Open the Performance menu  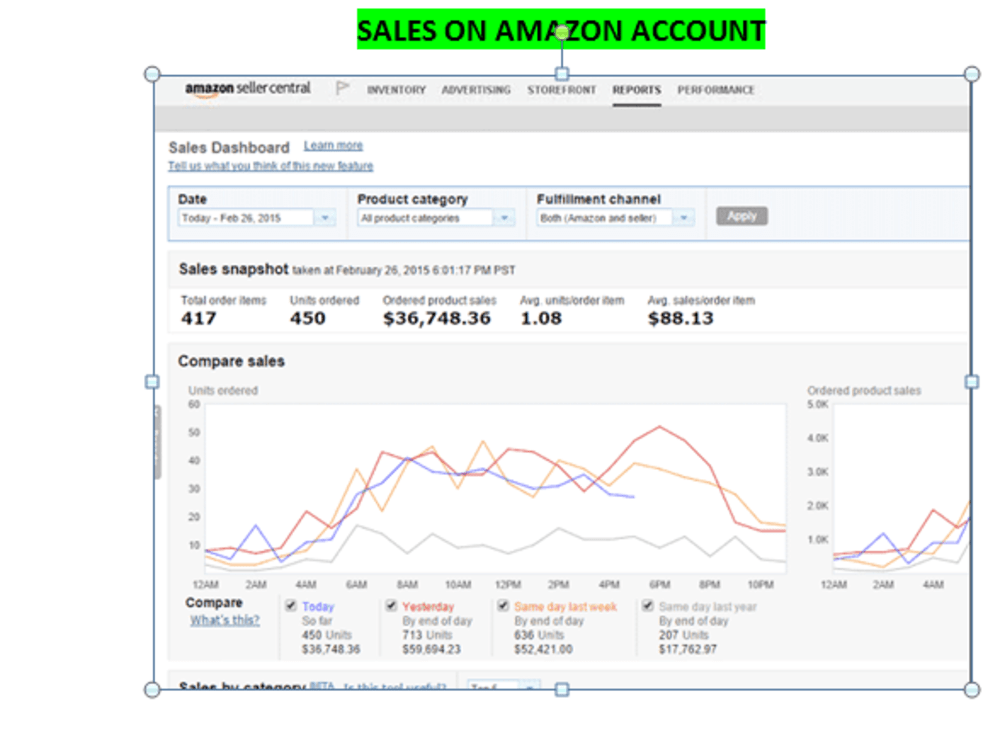[x=716, y=90]
